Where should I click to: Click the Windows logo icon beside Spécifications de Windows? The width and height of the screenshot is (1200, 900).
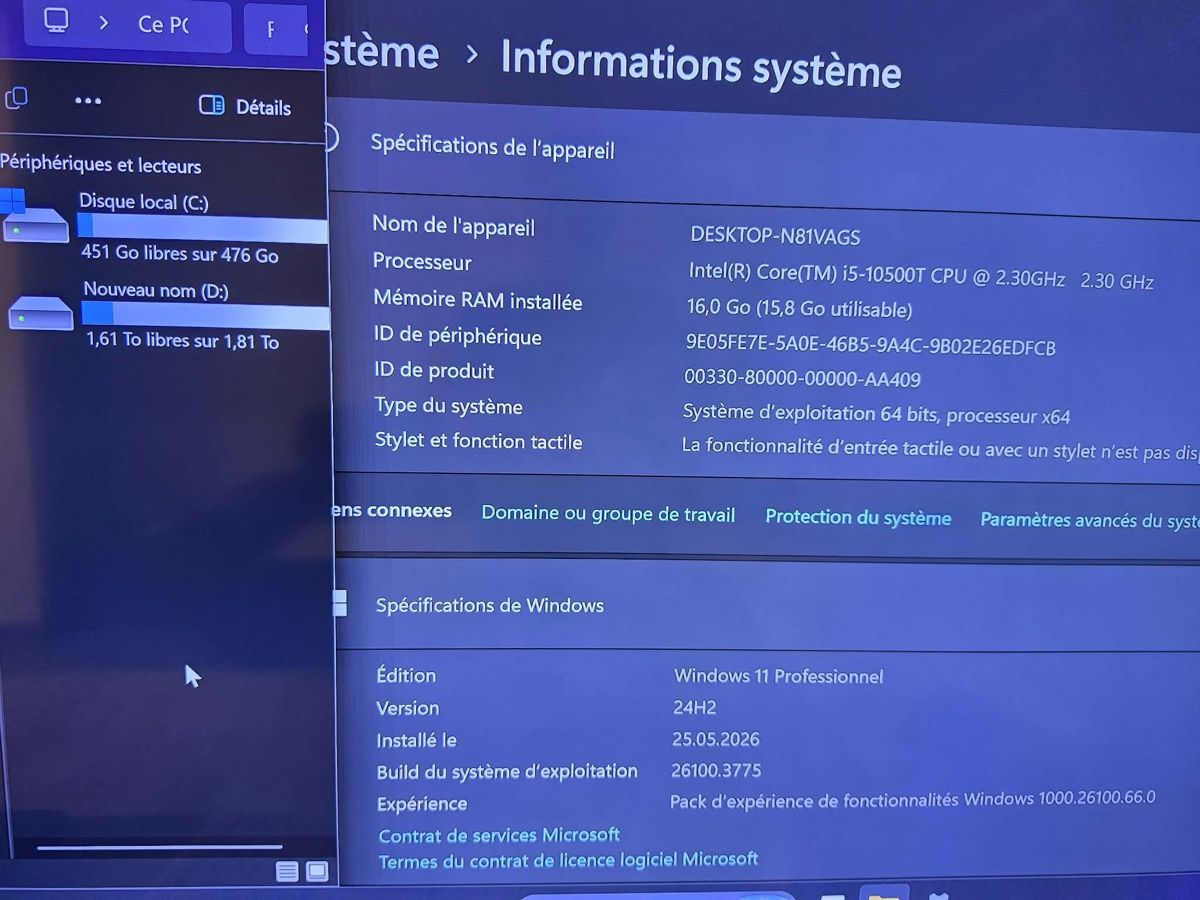[339, 603]
